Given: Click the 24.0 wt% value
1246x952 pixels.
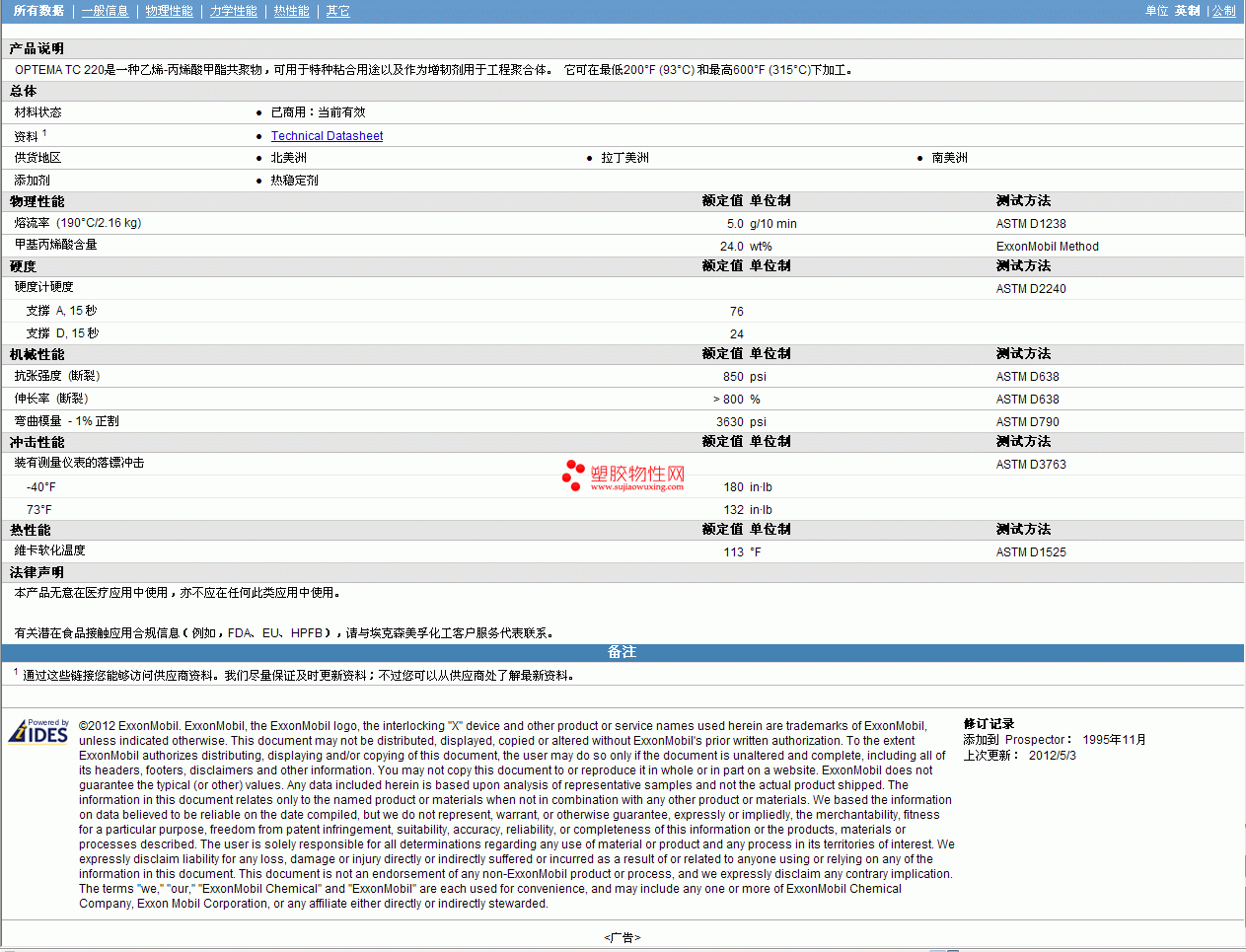Looking at the screenshot, I should 746,247.
